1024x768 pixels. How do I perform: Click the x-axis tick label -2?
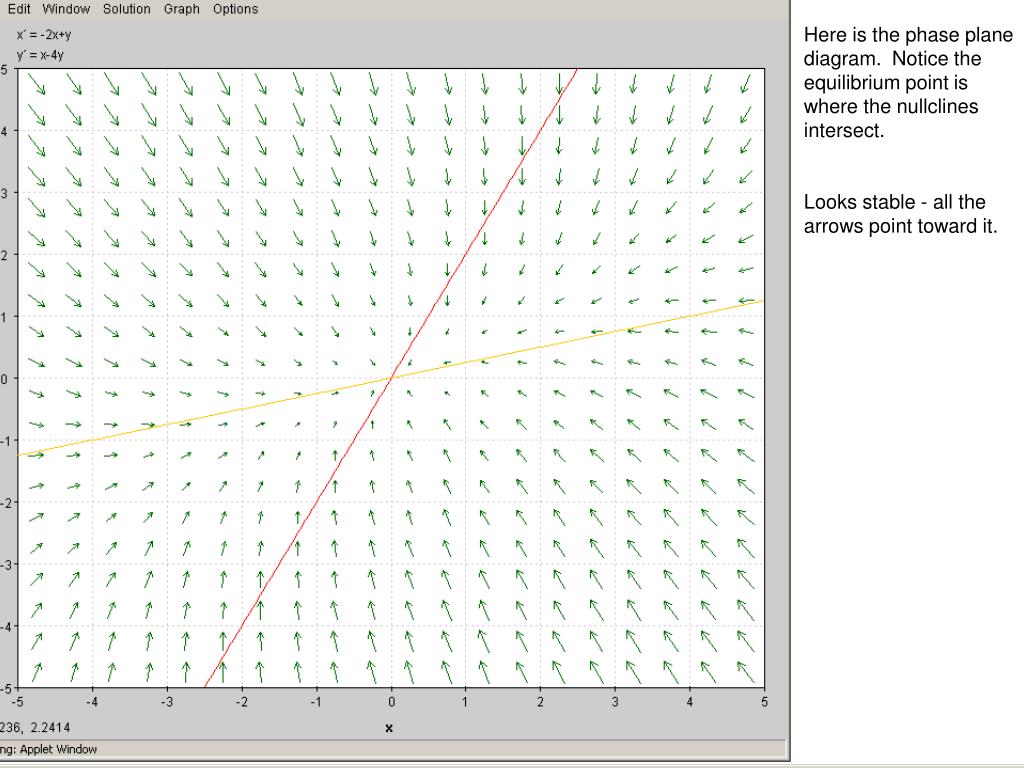pyautogui.click(x=241, y=702)
